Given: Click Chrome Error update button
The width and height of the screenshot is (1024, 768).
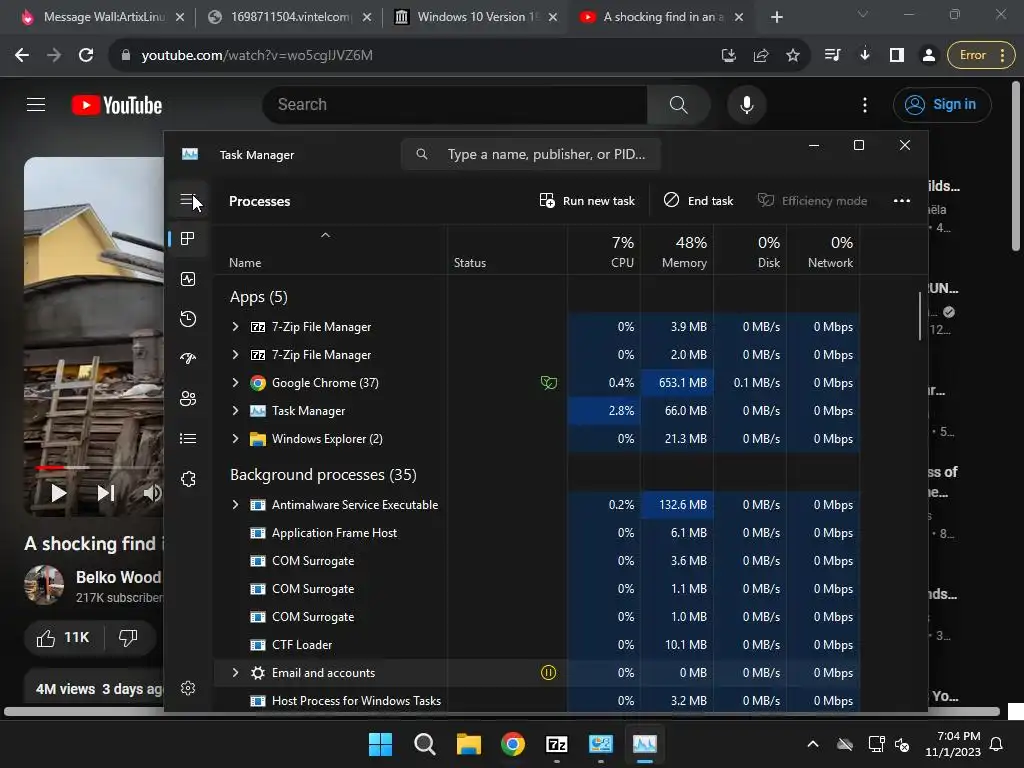Looking at the screenshot, I should click(x=981, y=55).
